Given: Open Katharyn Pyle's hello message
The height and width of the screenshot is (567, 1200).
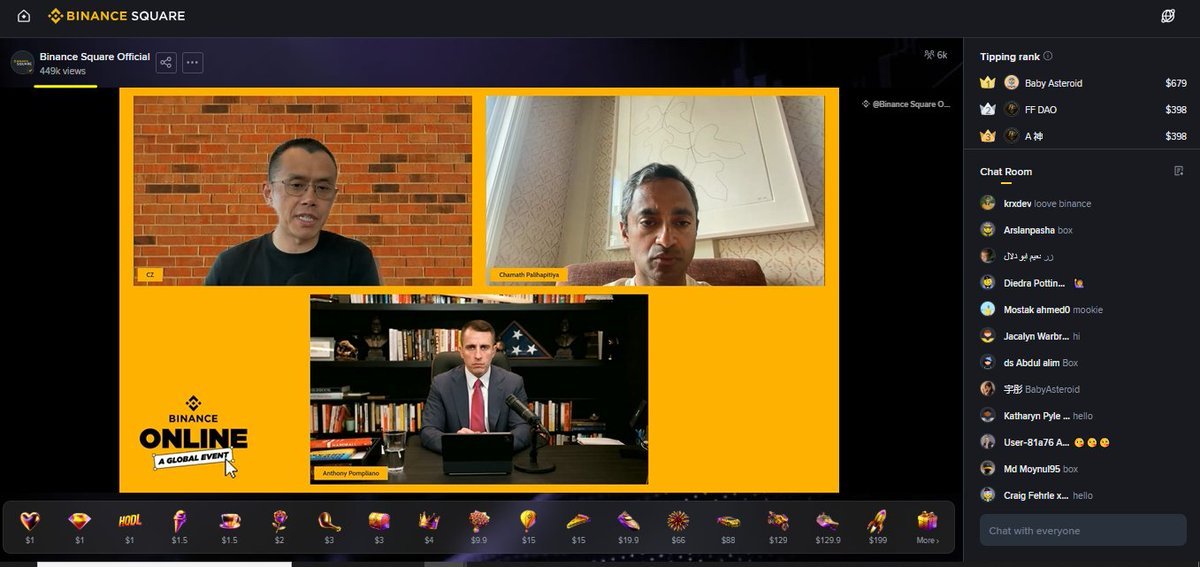Looking at the screenshot, I should 1037,416.
